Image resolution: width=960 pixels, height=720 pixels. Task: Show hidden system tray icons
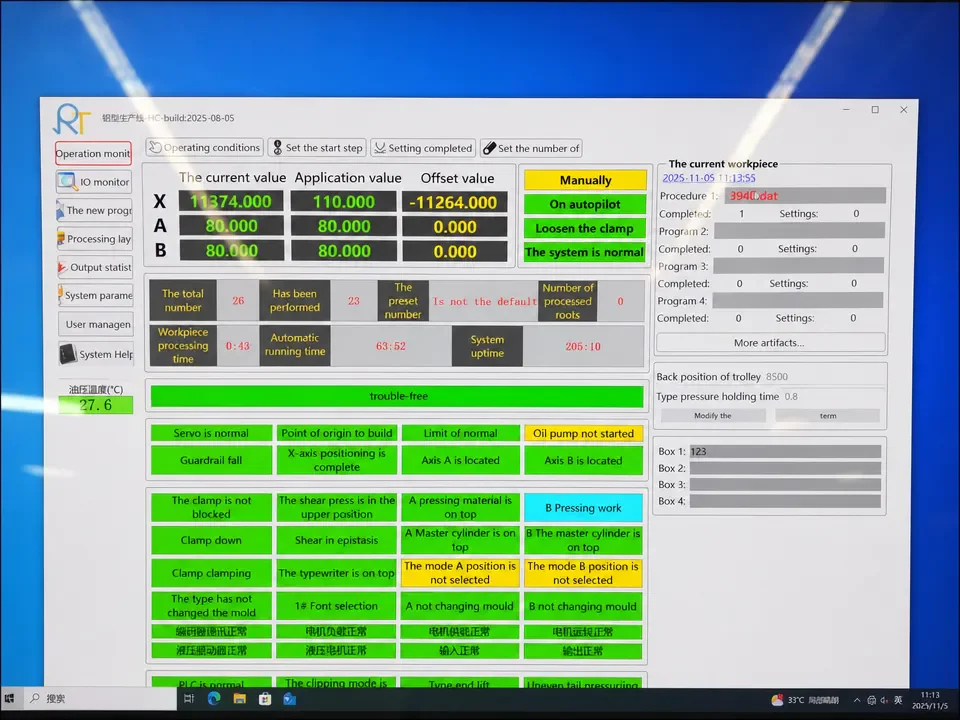[857, 700]
